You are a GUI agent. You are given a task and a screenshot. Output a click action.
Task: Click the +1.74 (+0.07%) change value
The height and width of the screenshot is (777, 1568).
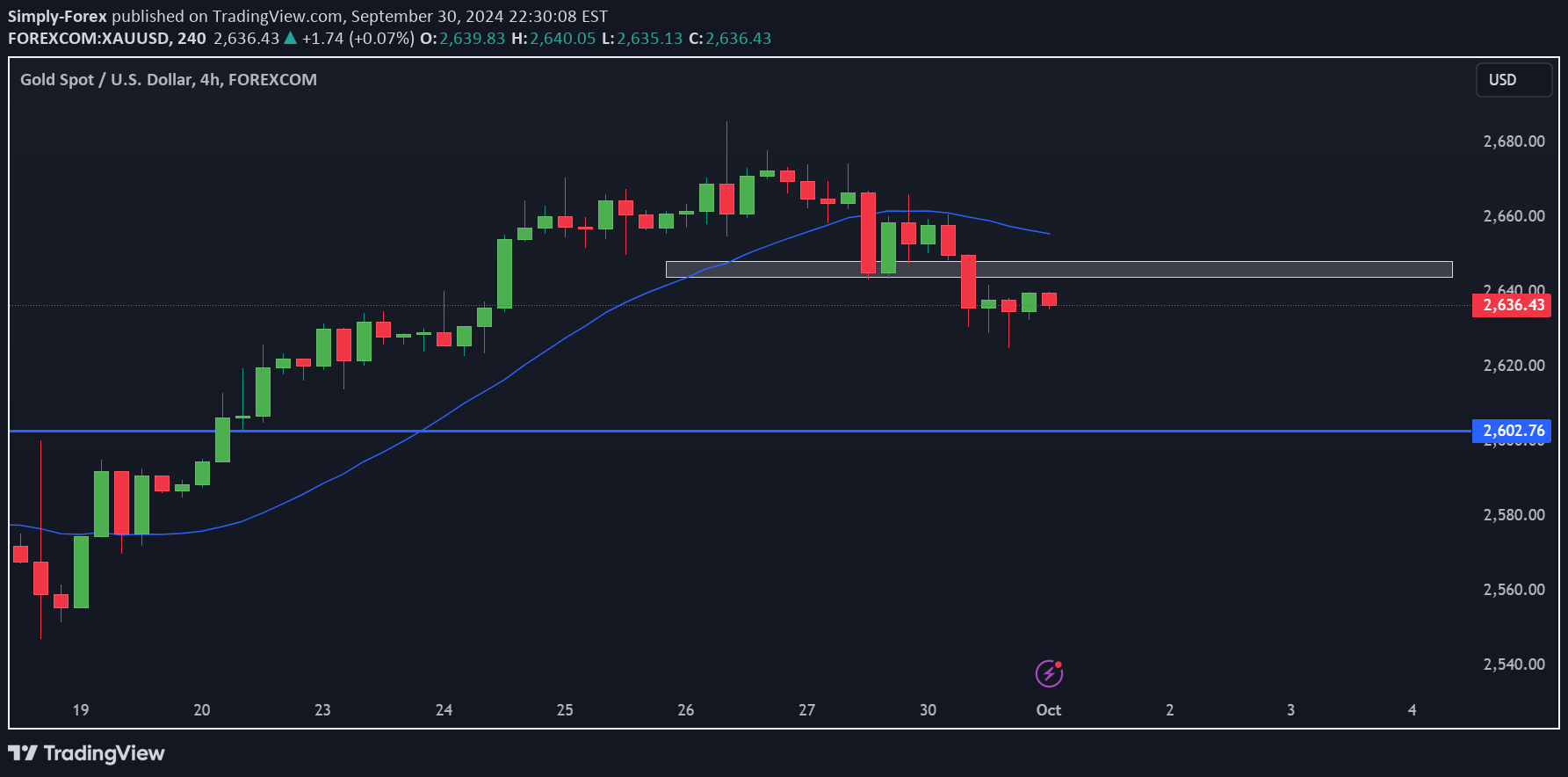coord(358,39)
